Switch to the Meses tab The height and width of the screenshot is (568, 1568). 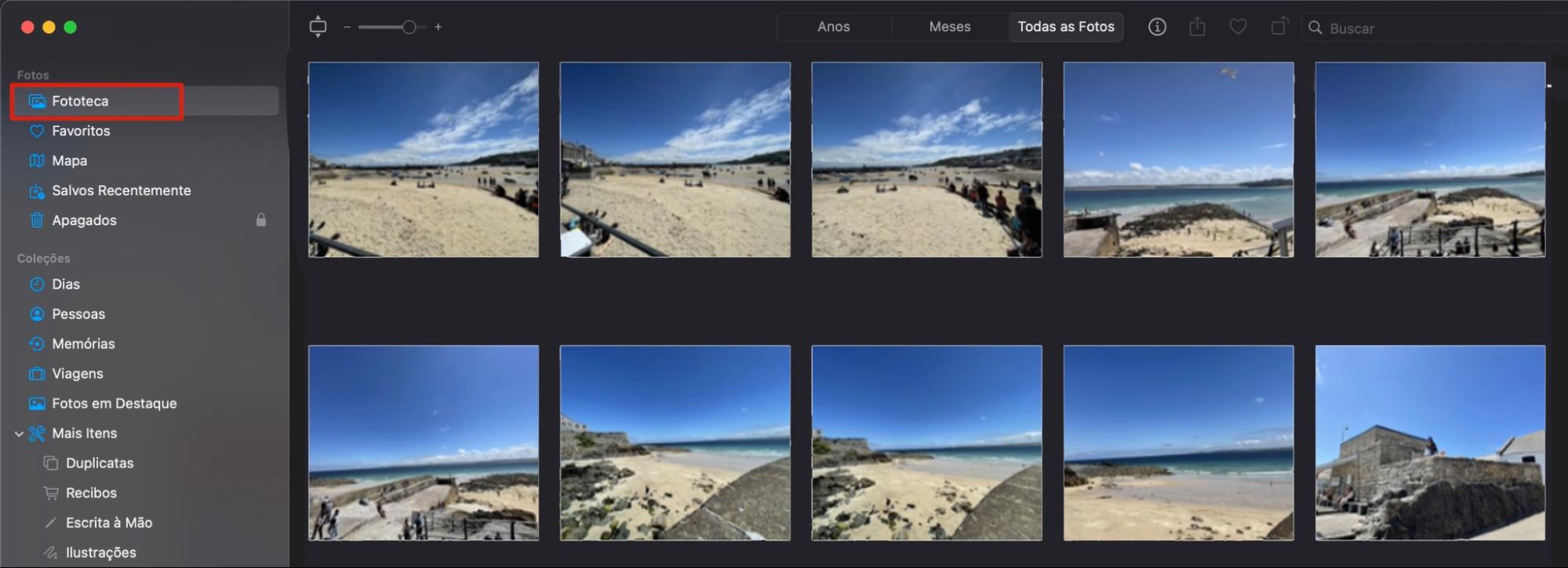[950, 27]
